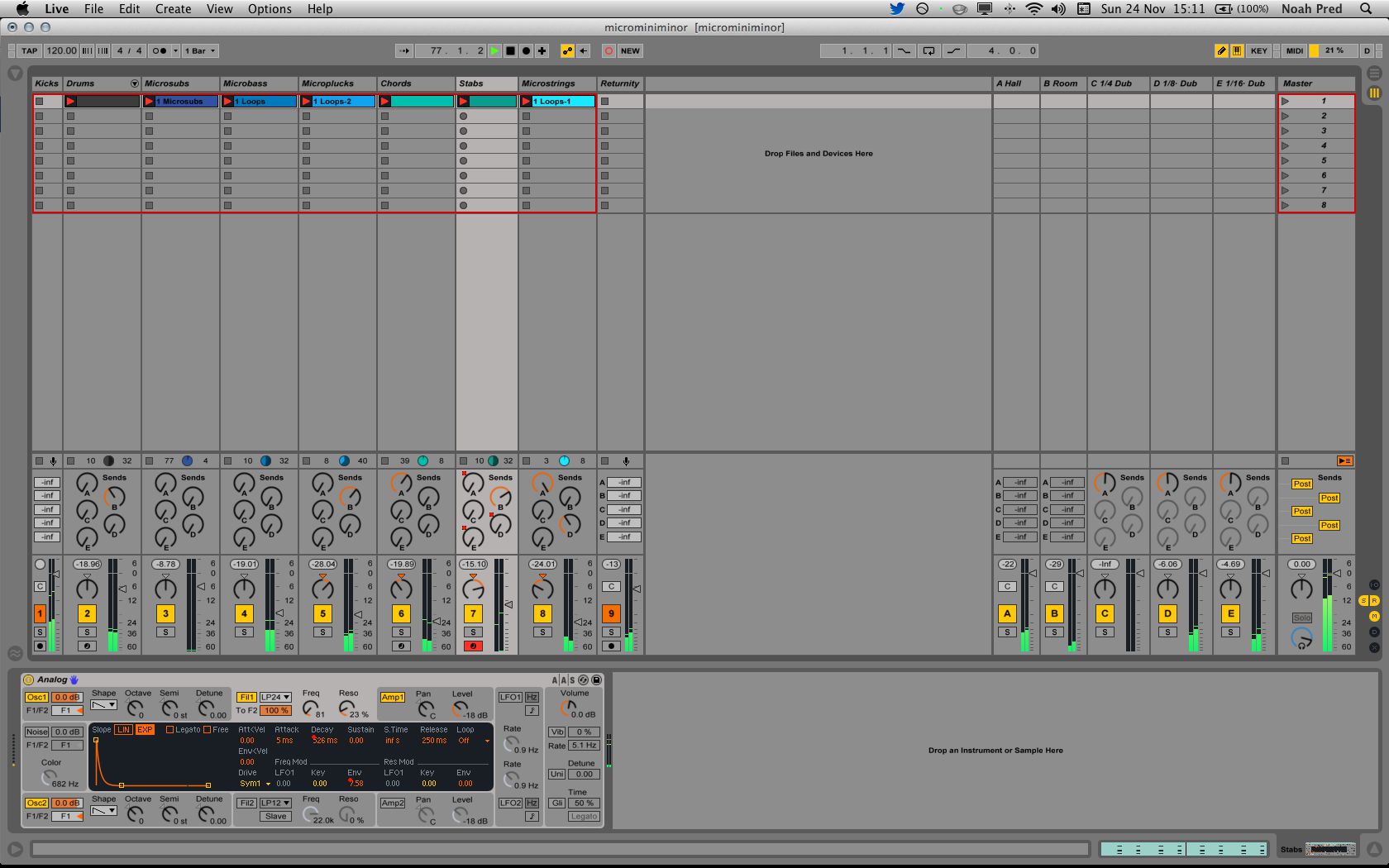Click the Stop All Clips button in Master
Viewport: 1389px width, 868px height.
(x=1286, y=461)
